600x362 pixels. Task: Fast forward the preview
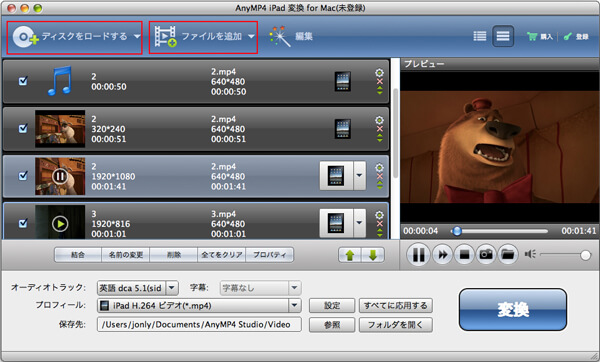click(x=443, y=254)
